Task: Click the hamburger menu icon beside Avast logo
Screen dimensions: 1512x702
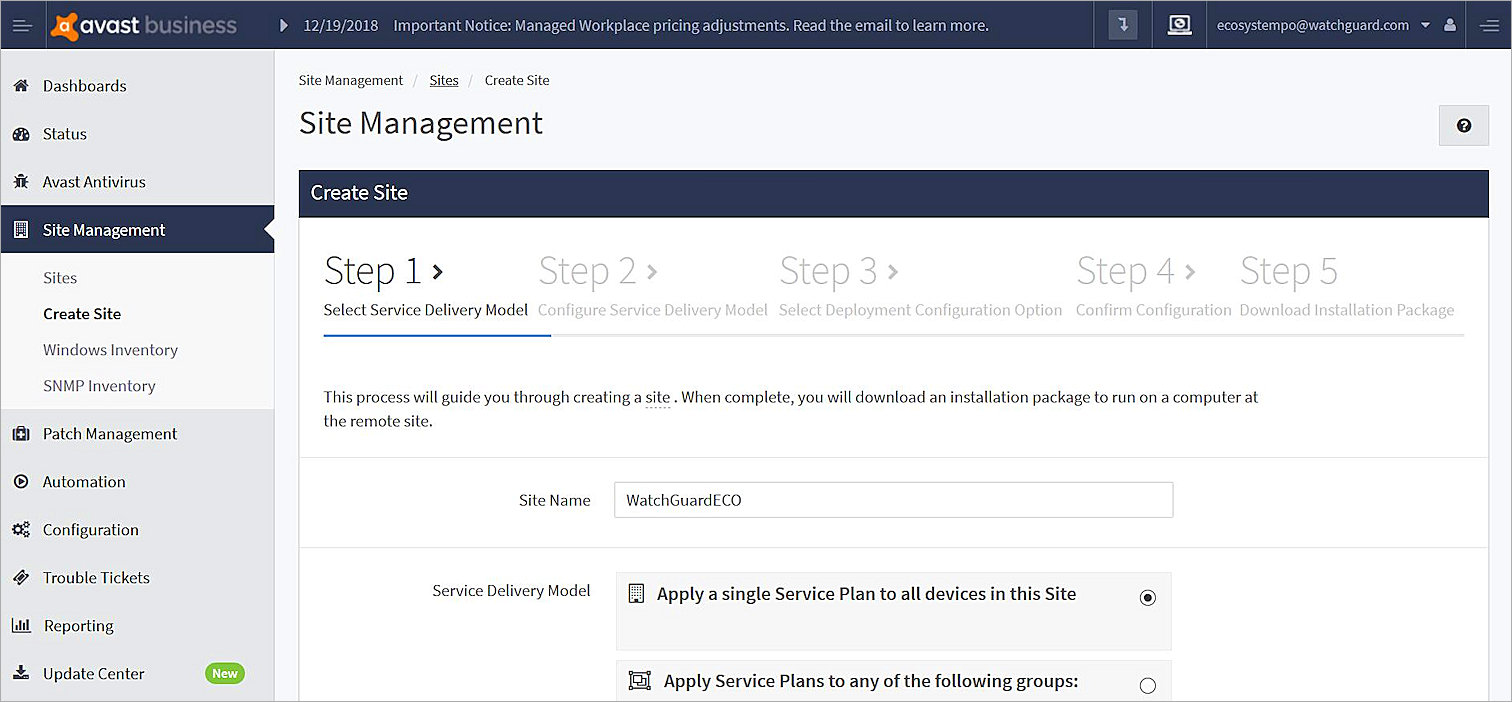Action: pyautogui.click(x=24, y=25)
